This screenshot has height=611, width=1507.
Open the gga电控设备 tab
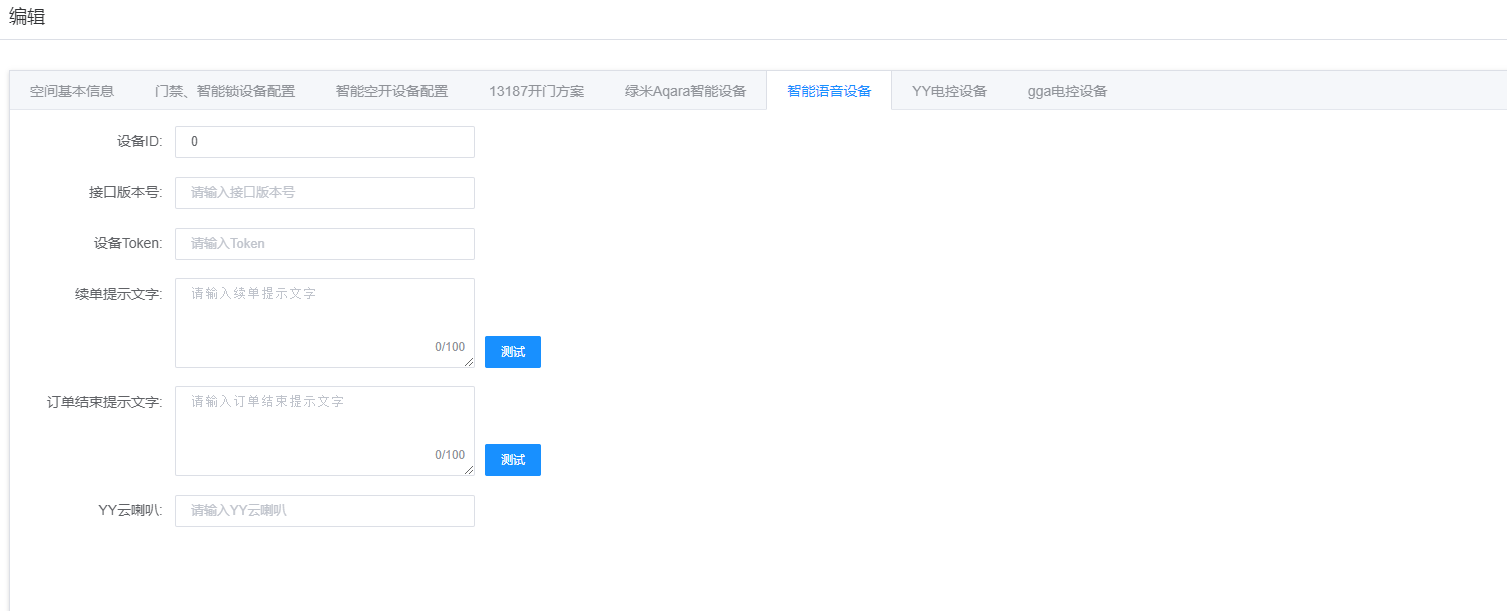pyautogui.click(x=1067, y=91)
